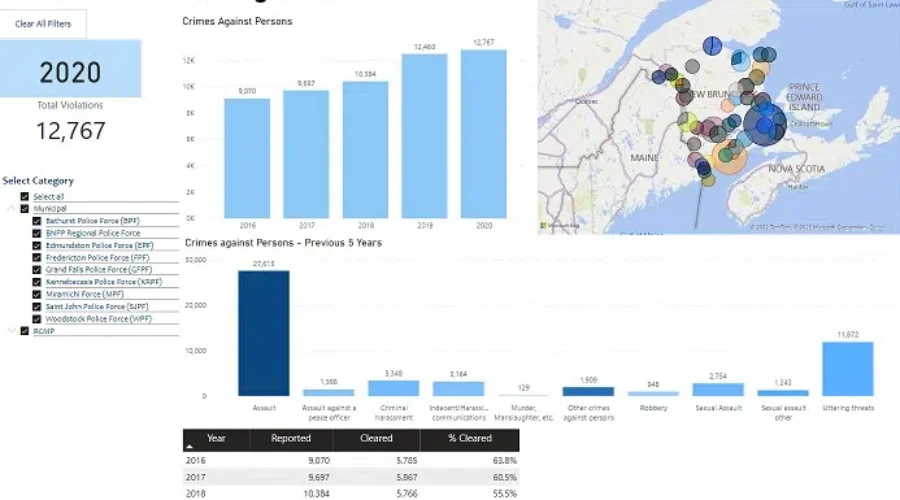
Task: Click the 2017 row year cell
Action: (196, 477)
